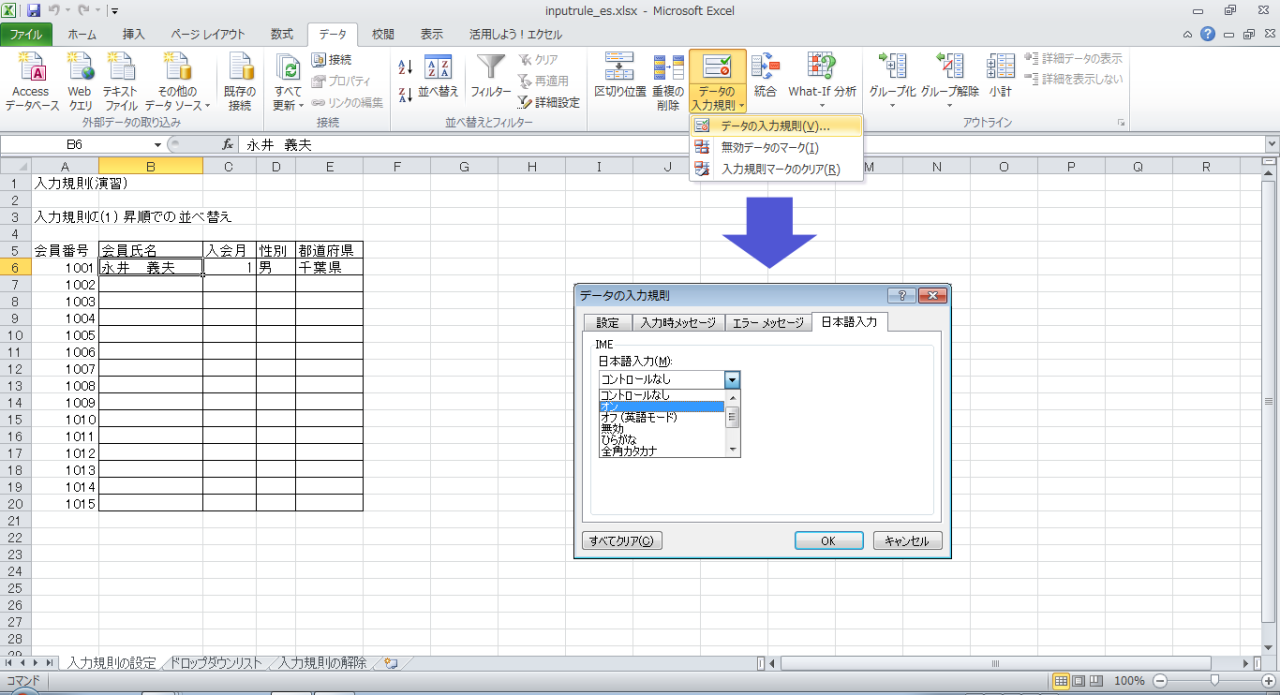
Task: Open the ファイル tab
Action: pos(26,34)
